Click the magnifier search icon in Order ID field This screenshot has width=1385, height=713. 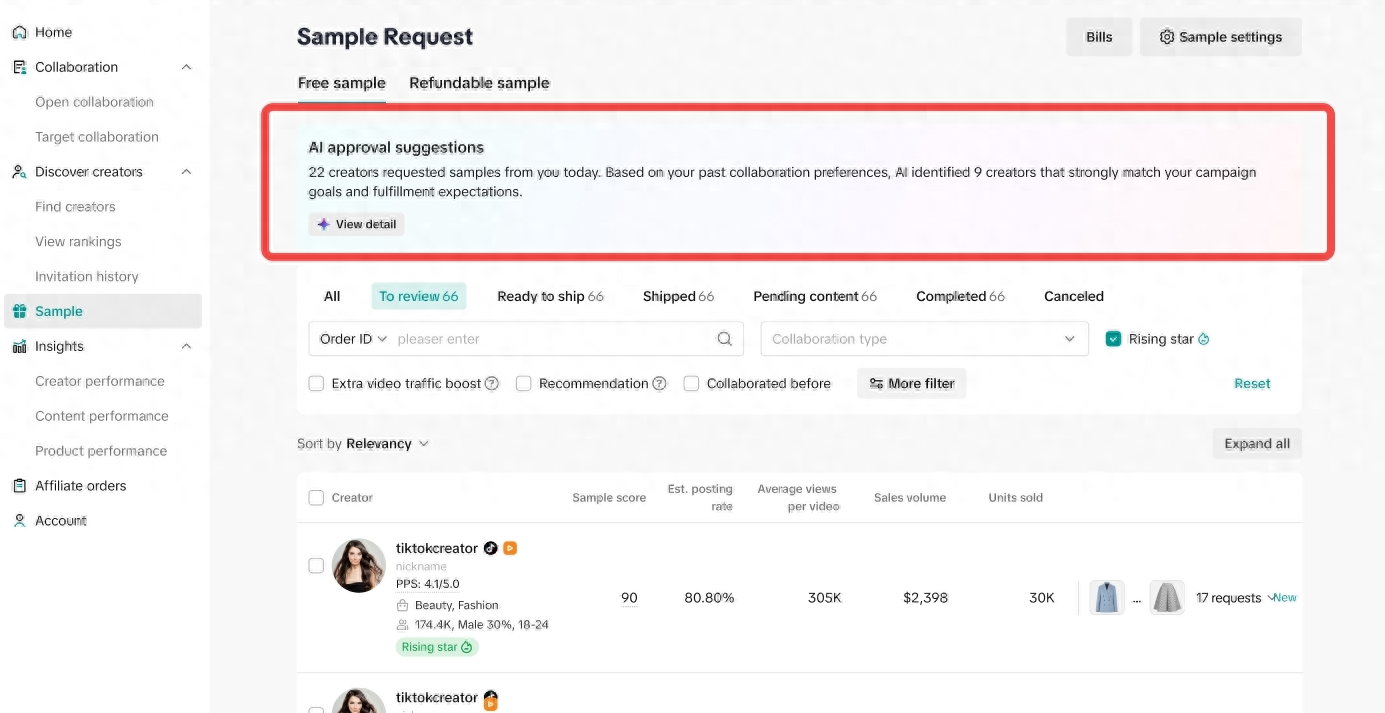[x=725, y=339]
